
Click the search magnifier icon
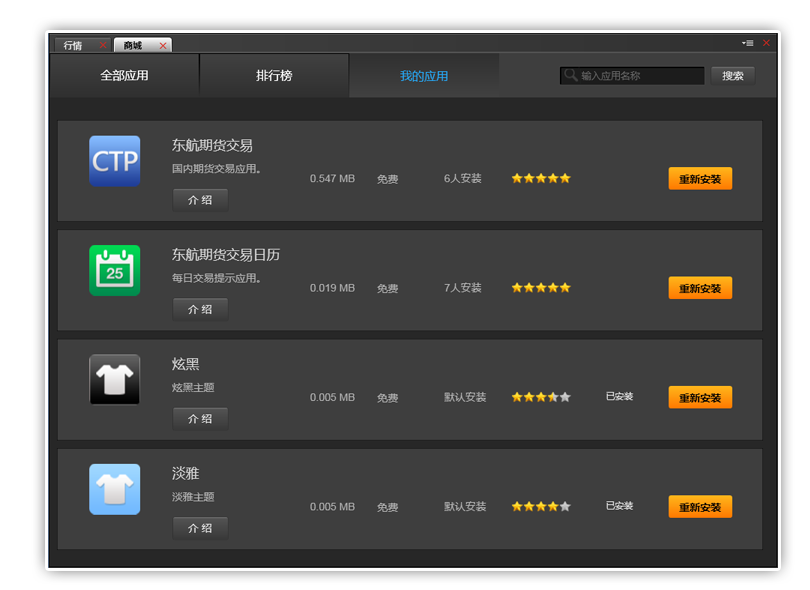coord(570,75)
